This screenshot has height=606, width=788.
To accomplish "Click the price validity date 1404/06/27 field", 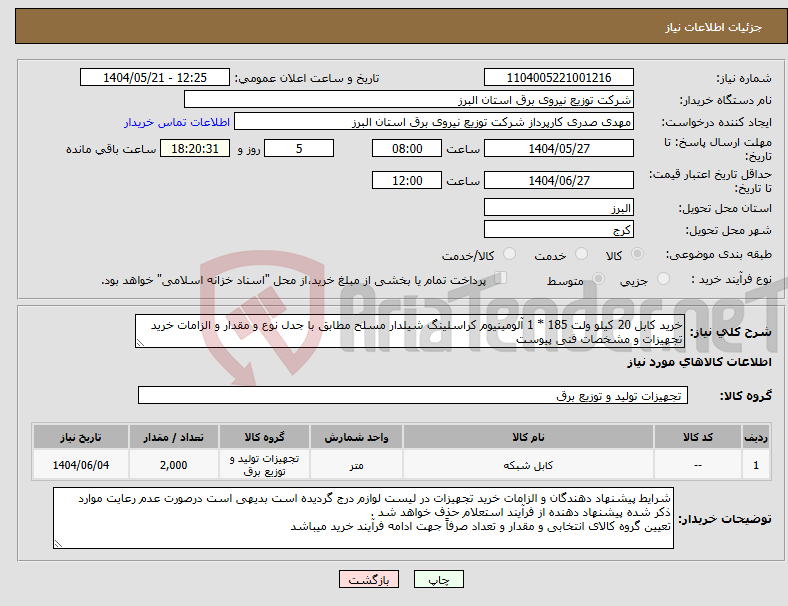I will [x=559, y=180].
